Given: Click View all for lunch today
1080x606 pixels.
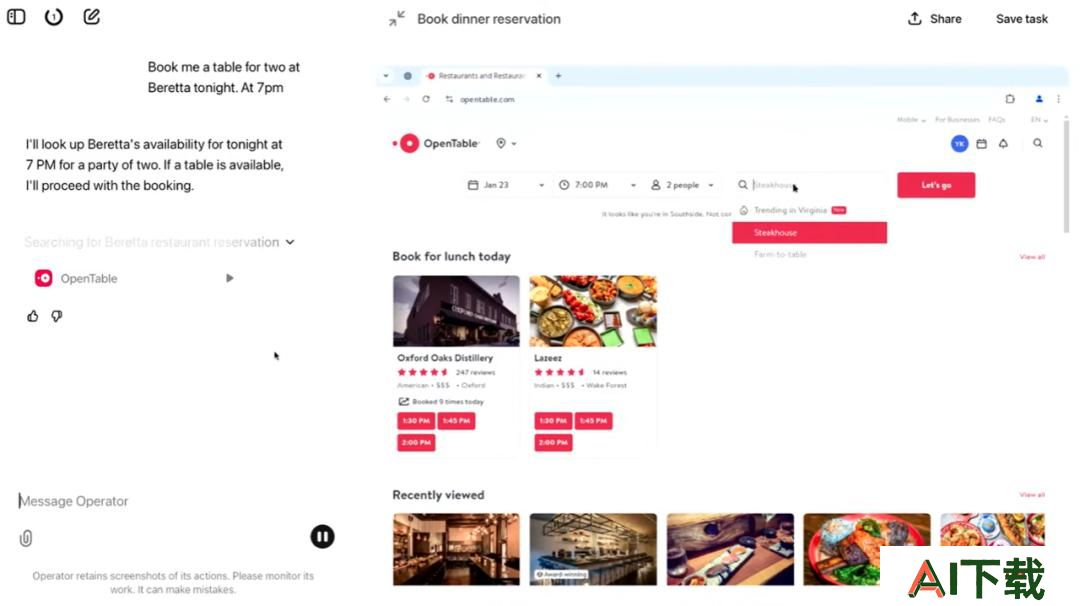Looking at the screenshot, I should (1032, 257).
